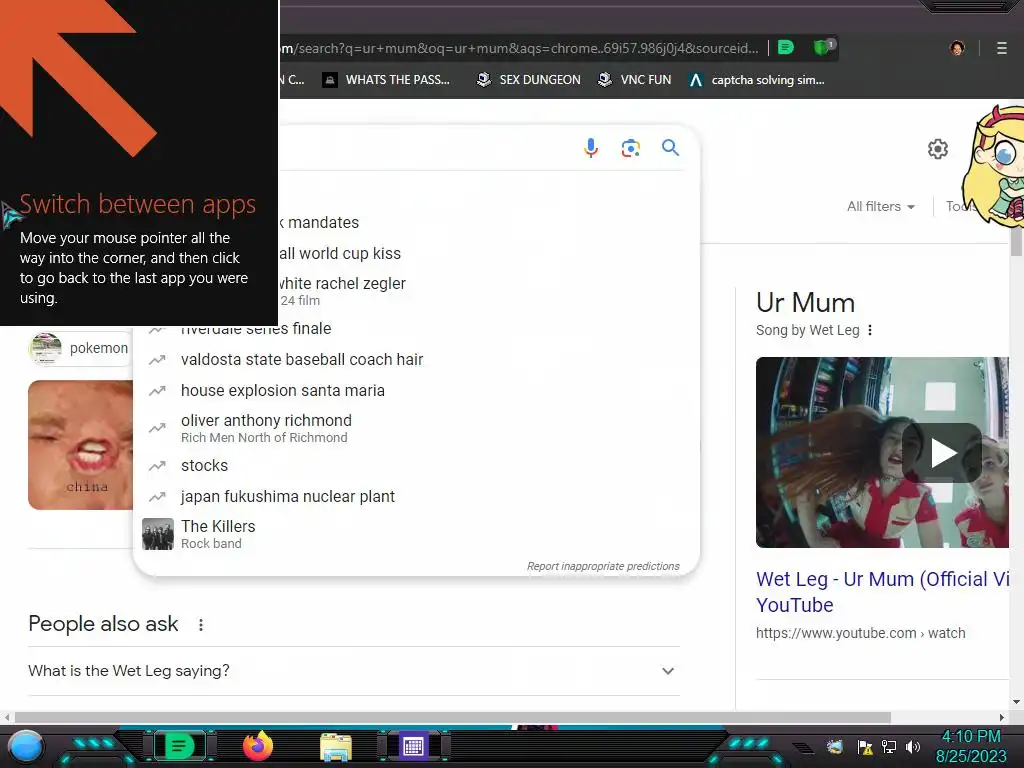Select suggestion ending 'white rachel zegler'
This screenshot has width=1024, height=768.
point(342,283)
